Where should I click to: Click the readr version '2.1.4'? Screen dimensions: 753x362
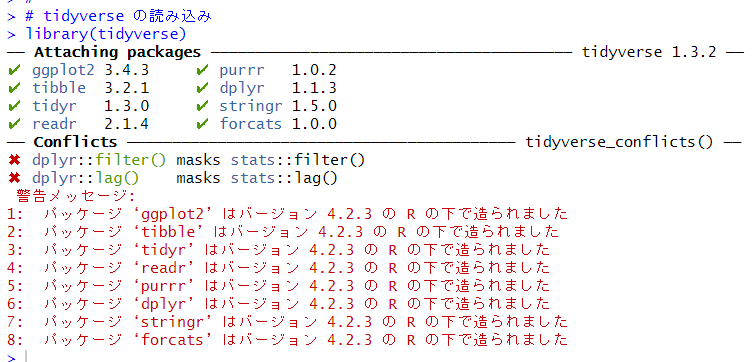[127, 124]
